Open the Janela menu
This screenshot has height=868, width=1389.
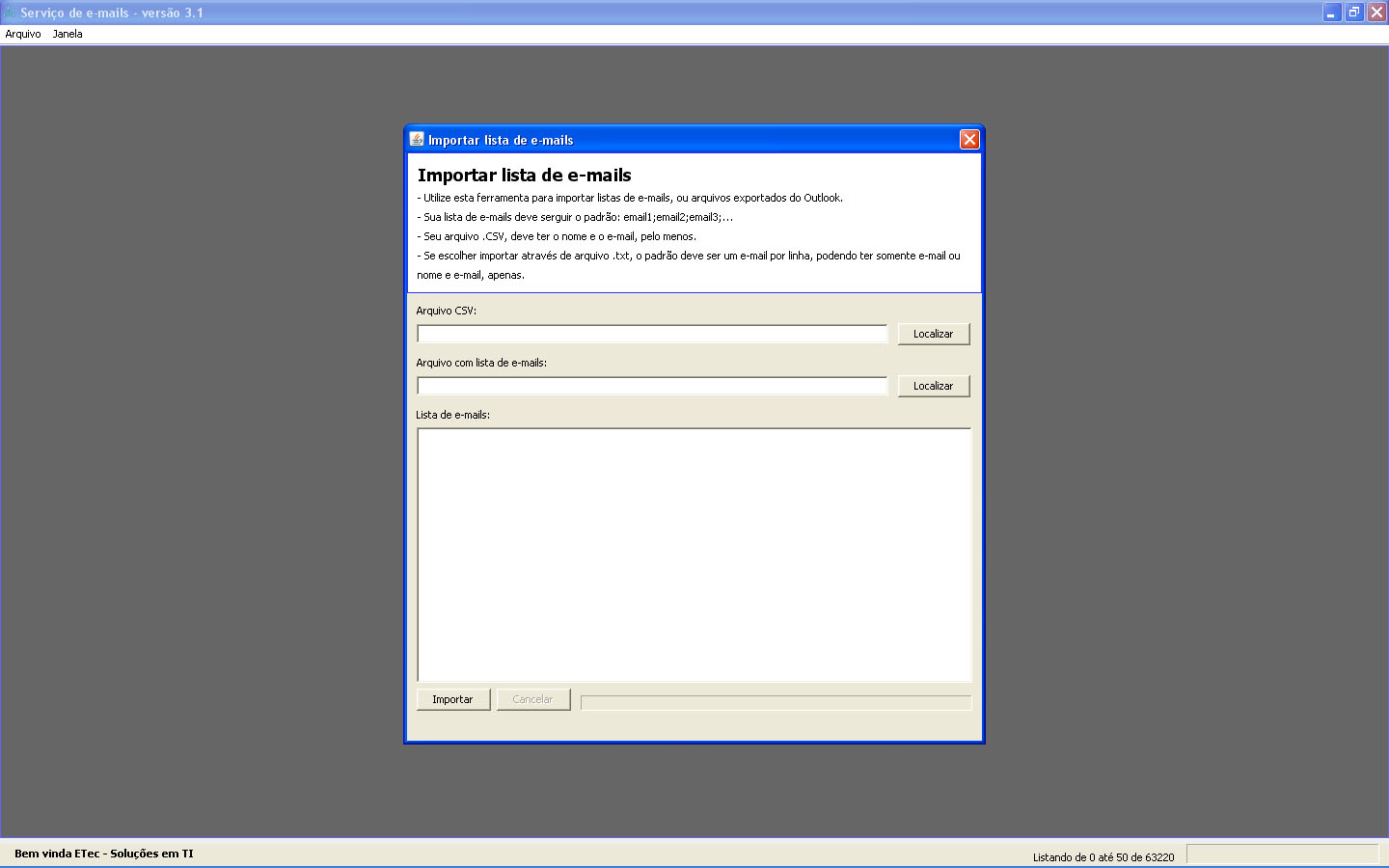click(68, 34)
